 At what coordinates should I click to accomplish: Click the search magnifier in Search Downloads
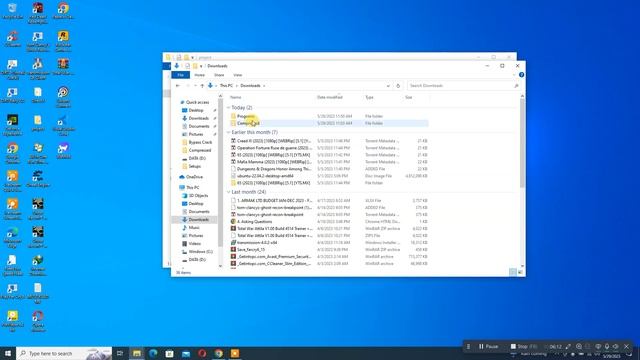tap(516, 86)
